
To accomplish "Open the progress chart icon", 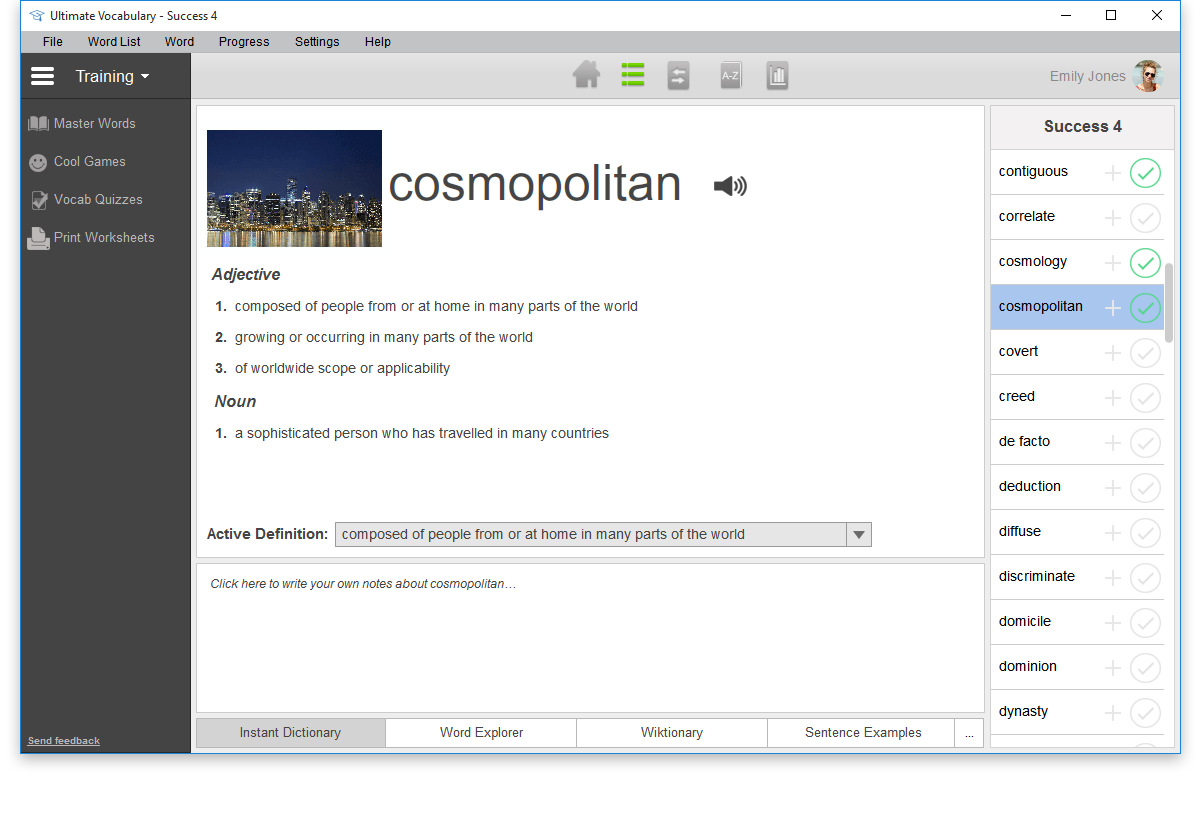I will pos(777,77).
